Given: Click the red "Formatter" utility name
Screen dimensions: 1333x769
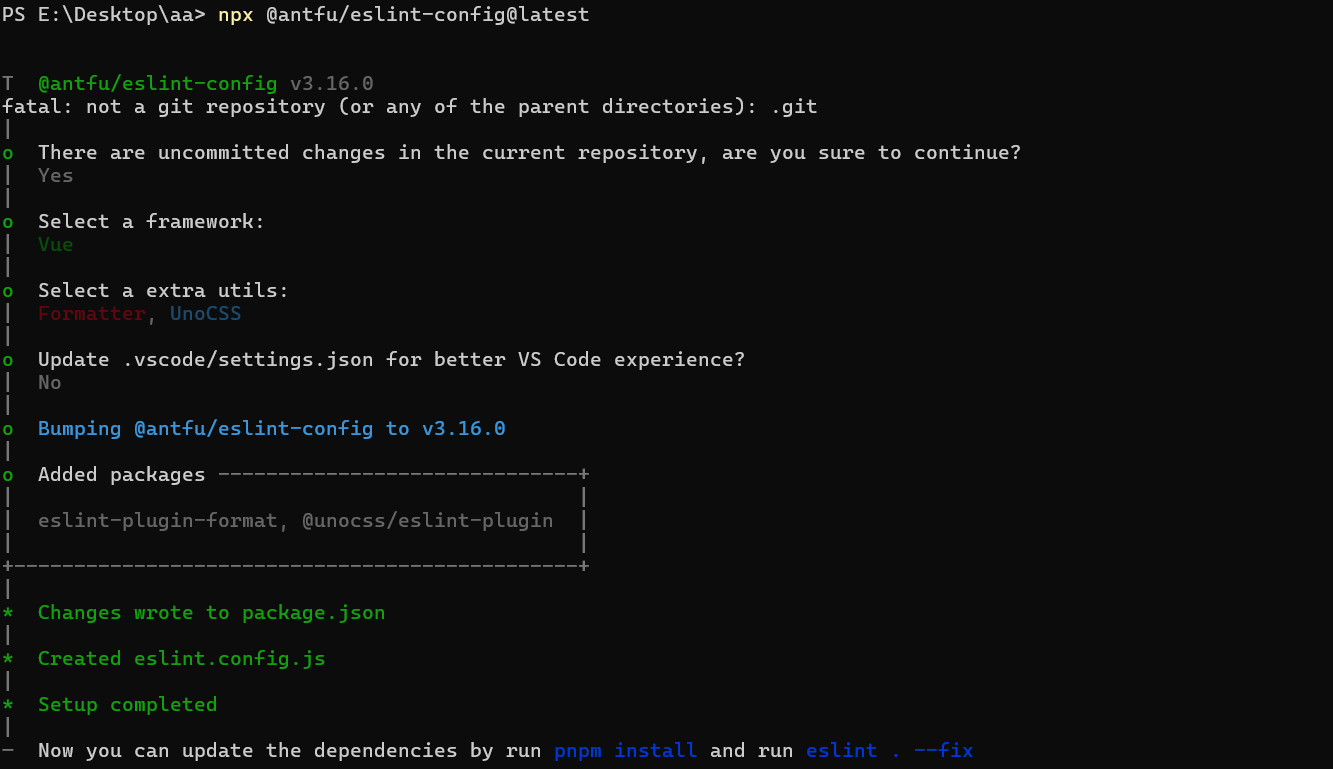Looking at the screenshot, I should point(92,314).
